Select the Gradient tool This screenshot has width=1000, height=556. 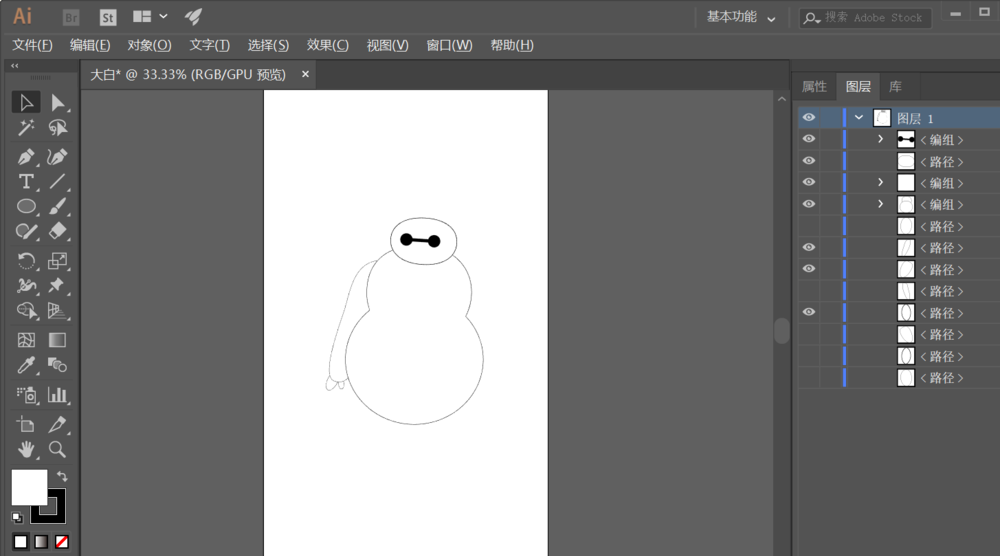[57, 340]
